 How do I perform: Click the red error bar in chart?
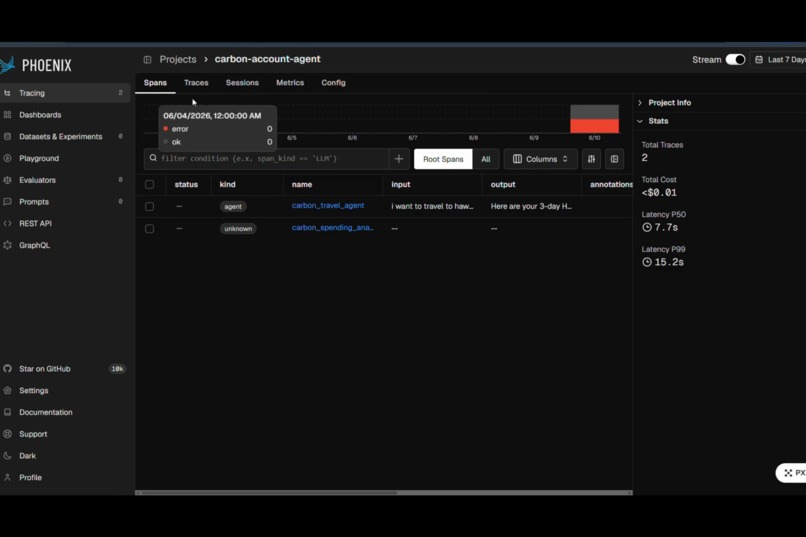pyautogui.click(x=594, y=126)
